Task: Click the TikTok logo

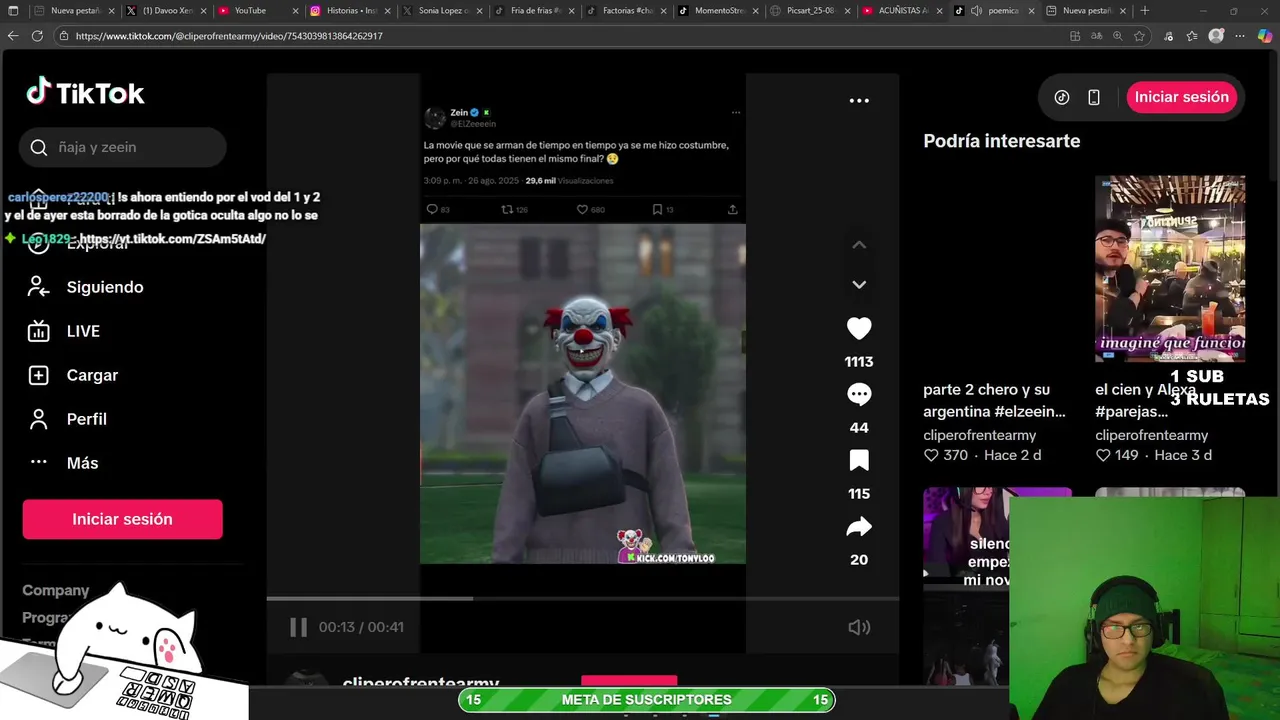Action: click(x=85, y=93)
